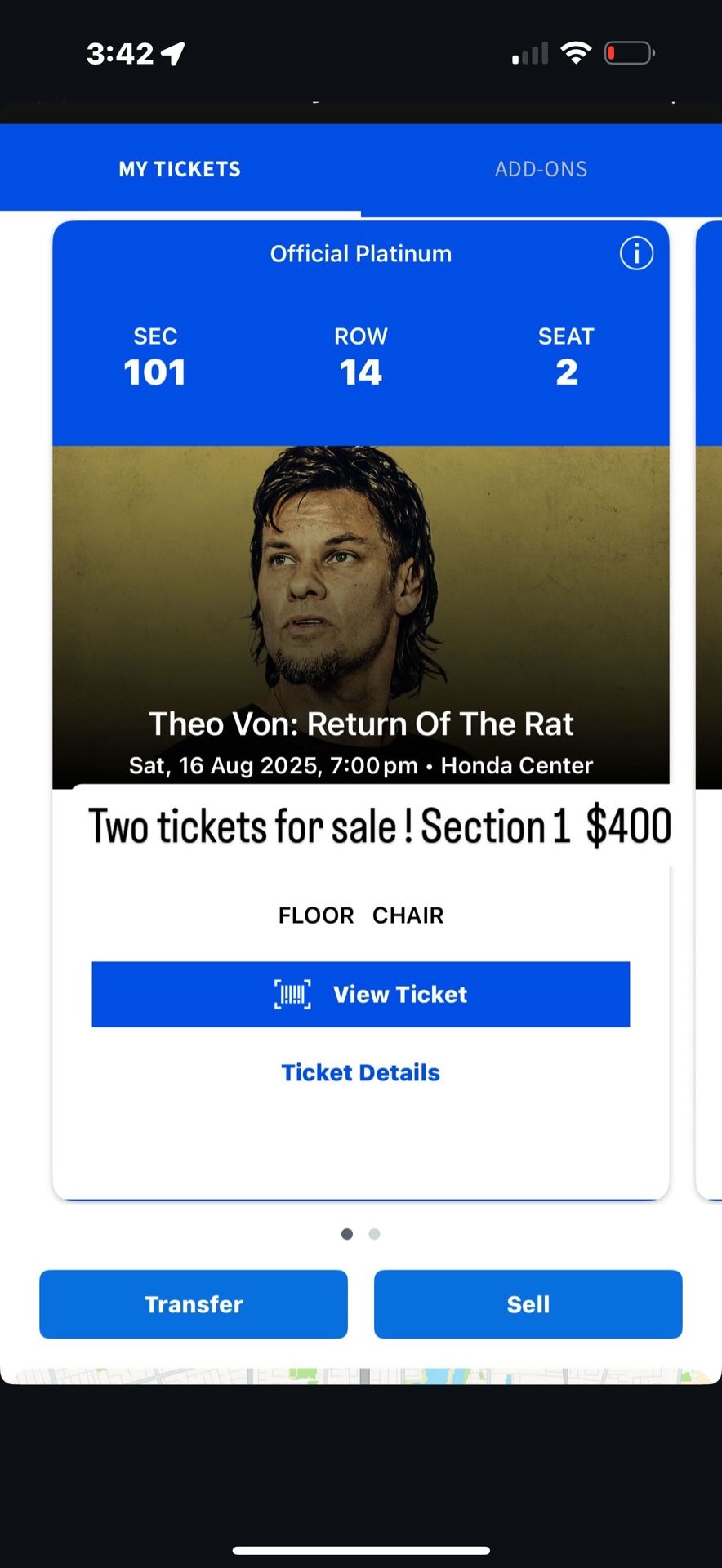The height and width of the screenshot is (1568, 722).
Task: Open the Ticket Details link
Action: click(x=360, y=1072)
